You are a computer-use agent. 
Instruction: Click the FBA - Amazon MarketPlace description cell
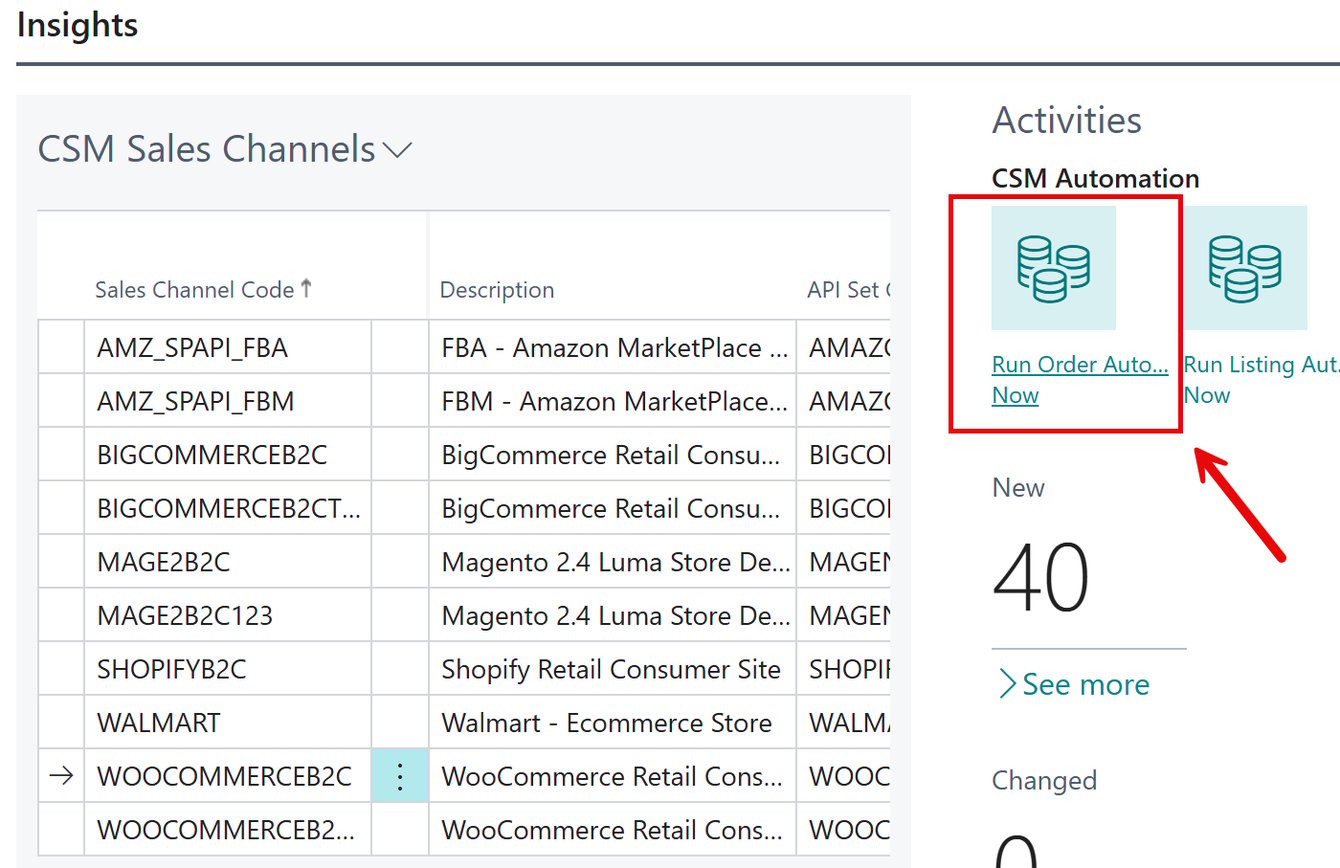click(615, 348)
